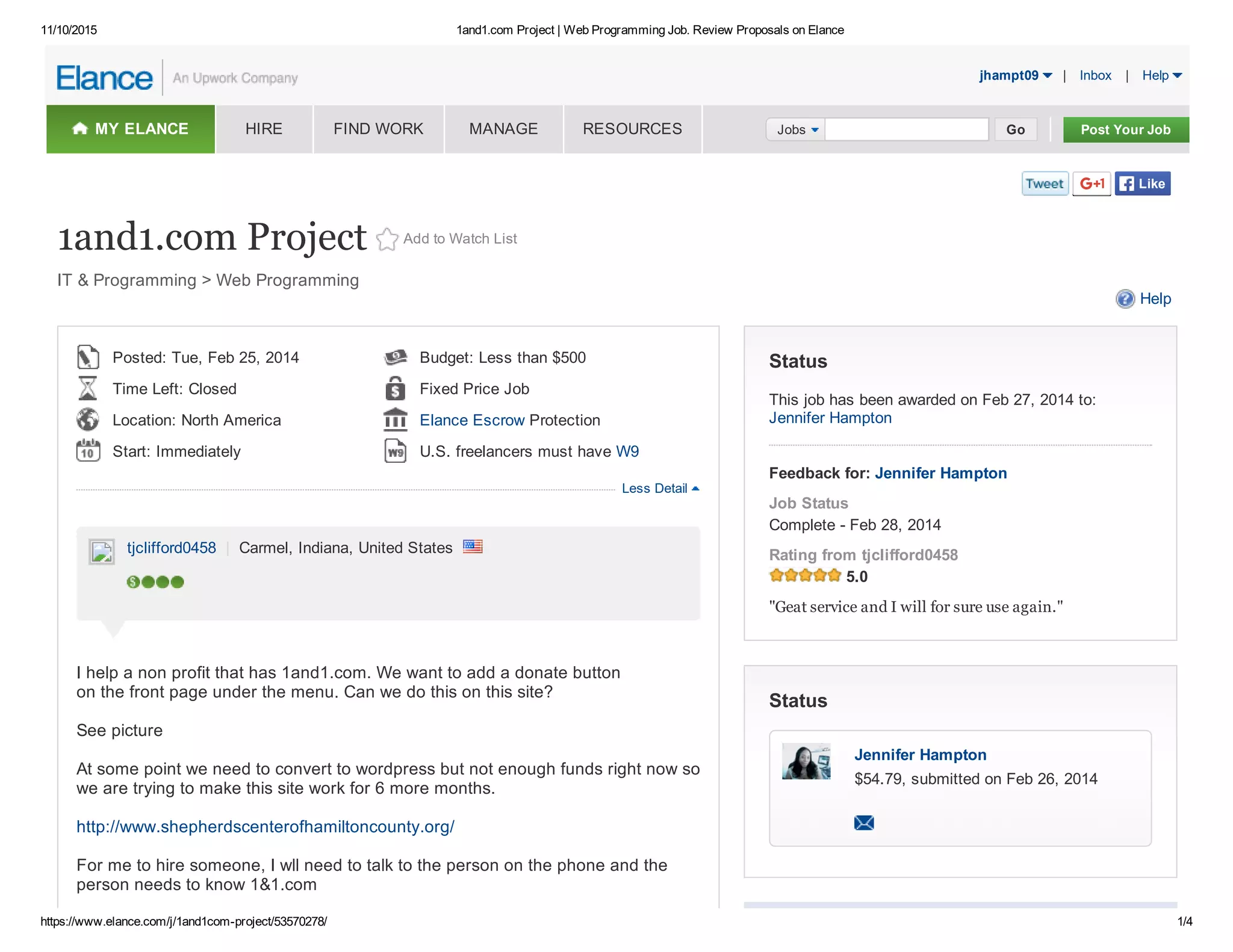Image resolution: width=1233 pixels, height=952 pixels.
Task: Select the MANAGE navigation tab
Action: (503, 129)
